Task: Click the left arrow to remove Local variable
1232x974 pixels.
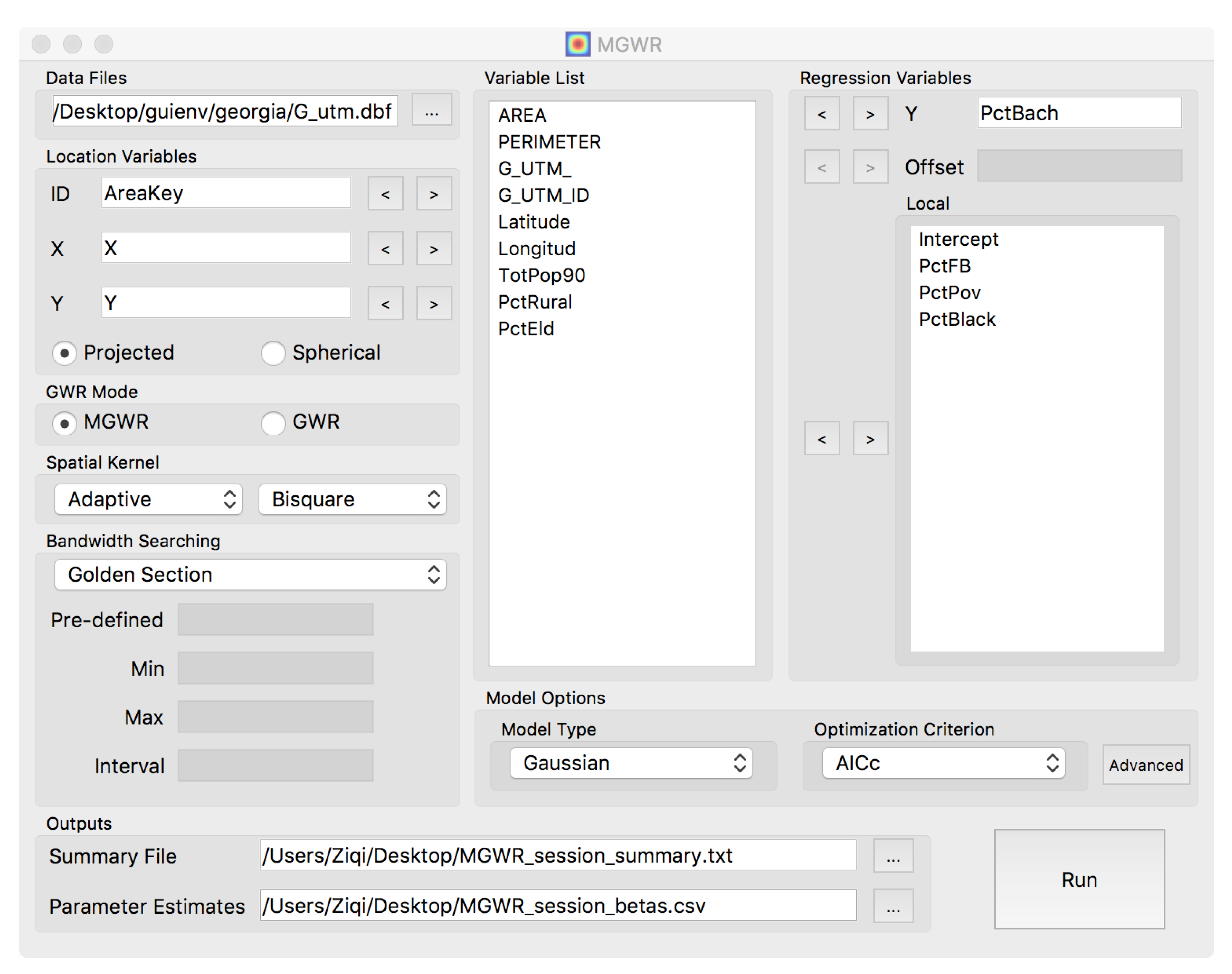Action: click(x=821, y=438)
